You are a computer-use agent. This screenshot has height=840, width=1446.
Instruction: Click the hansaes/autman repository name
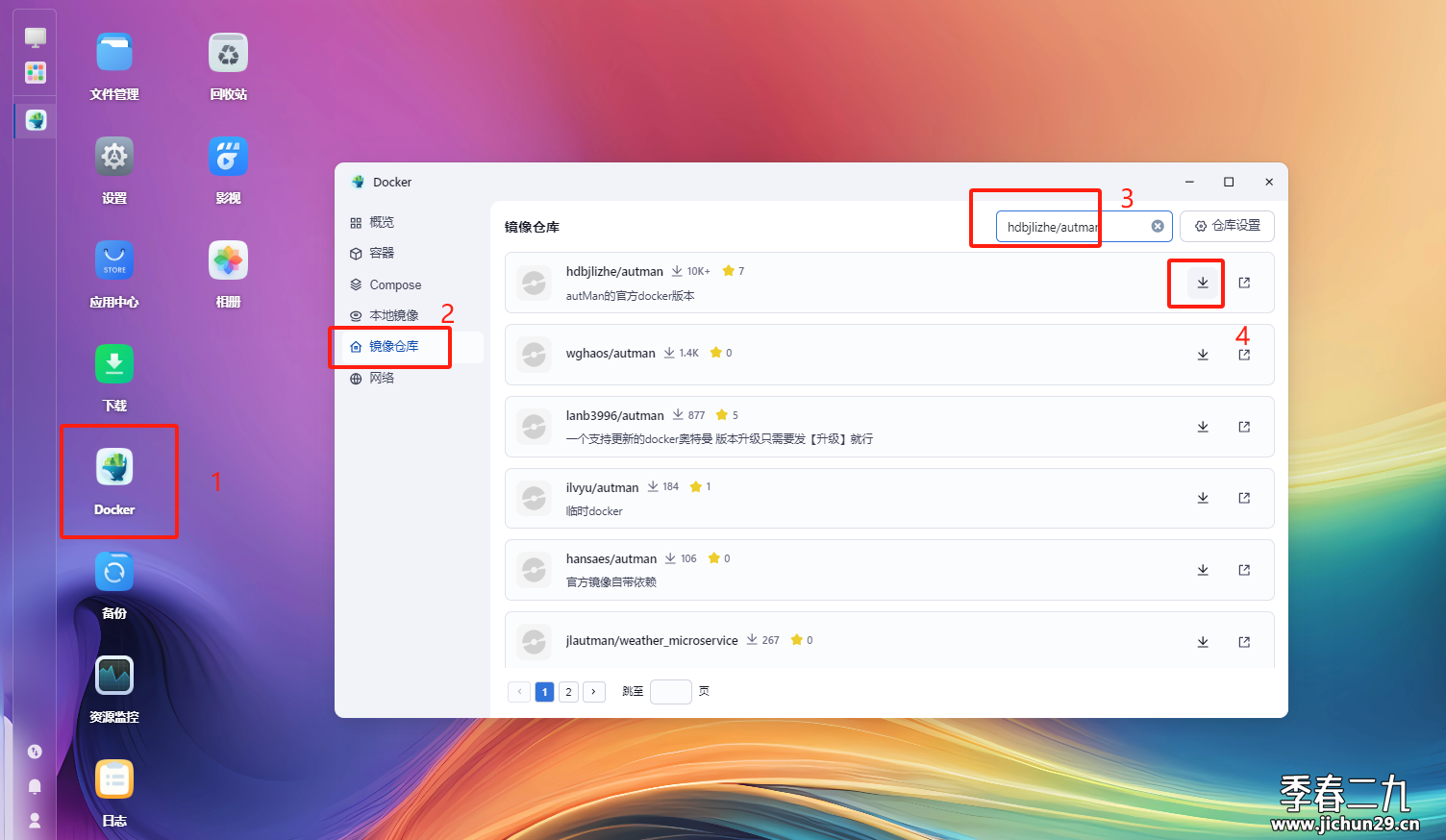[611, 559]
